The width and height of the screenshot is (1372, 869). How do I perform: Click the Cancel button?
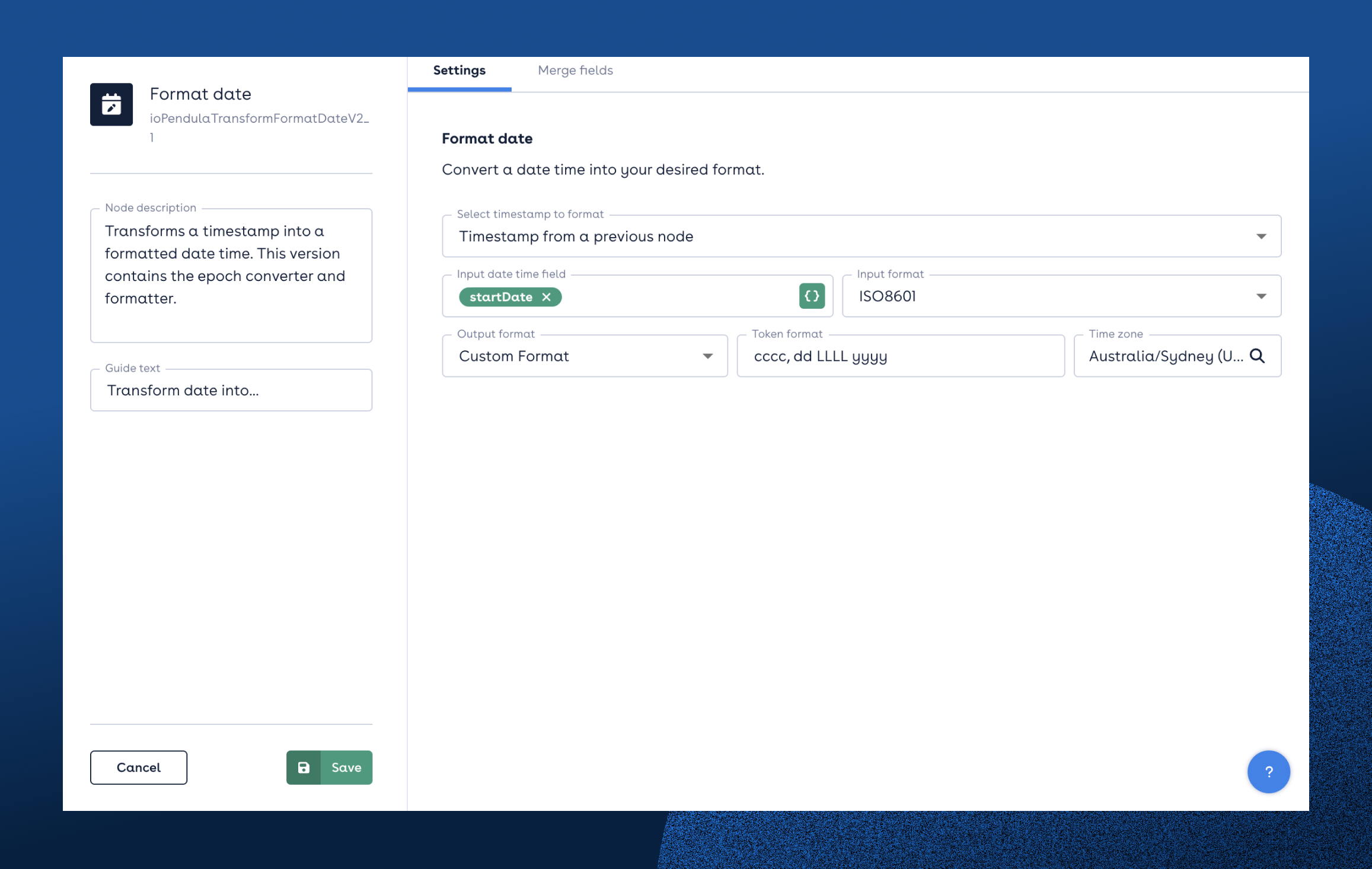[x=139, y=767]
